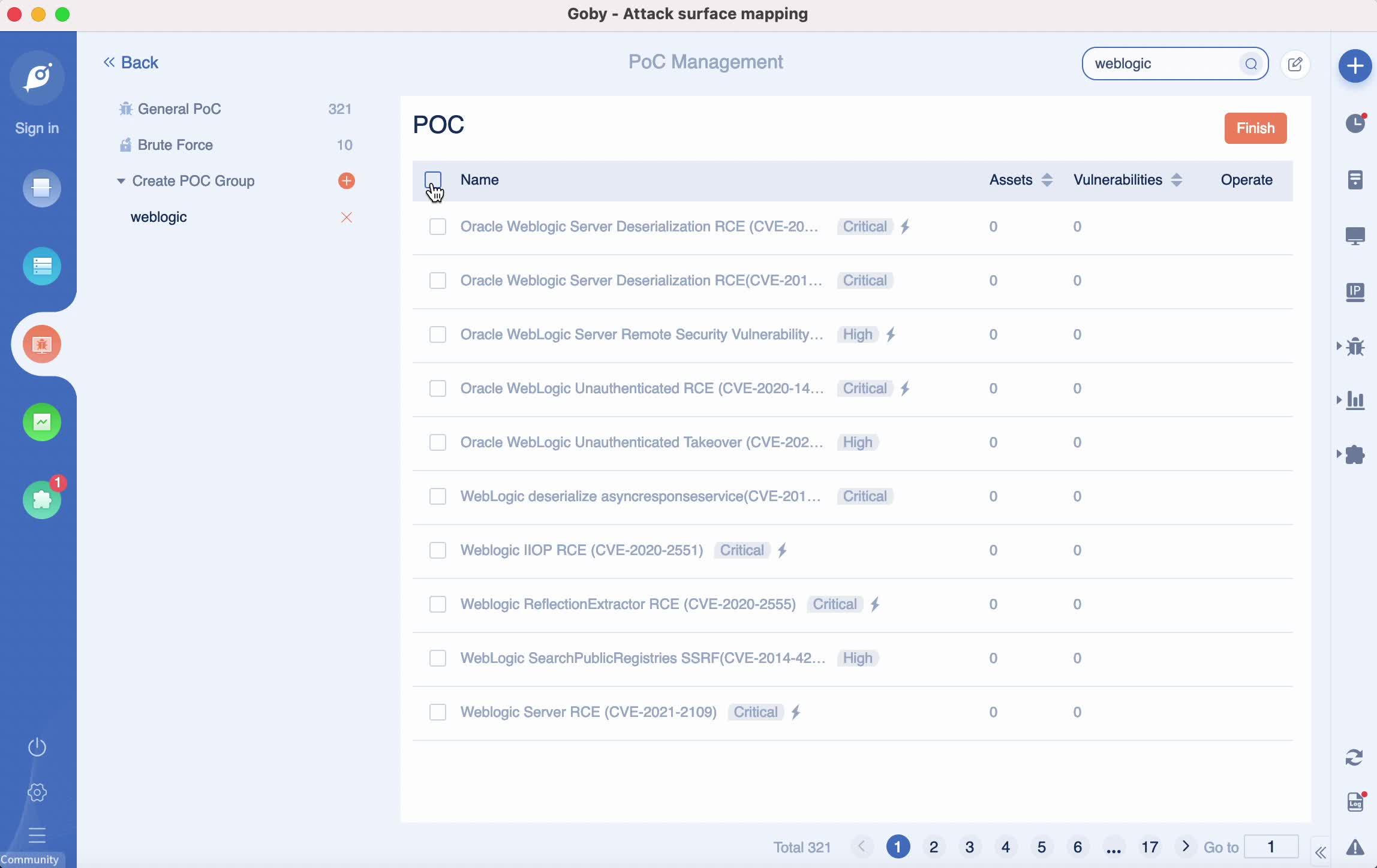Image resolution: width=1377 pixels, height=868 pixels.
Task: Select Weblogic Server RCE (CVE-2021-2109) checkbox
Action: tap(438, 712)
